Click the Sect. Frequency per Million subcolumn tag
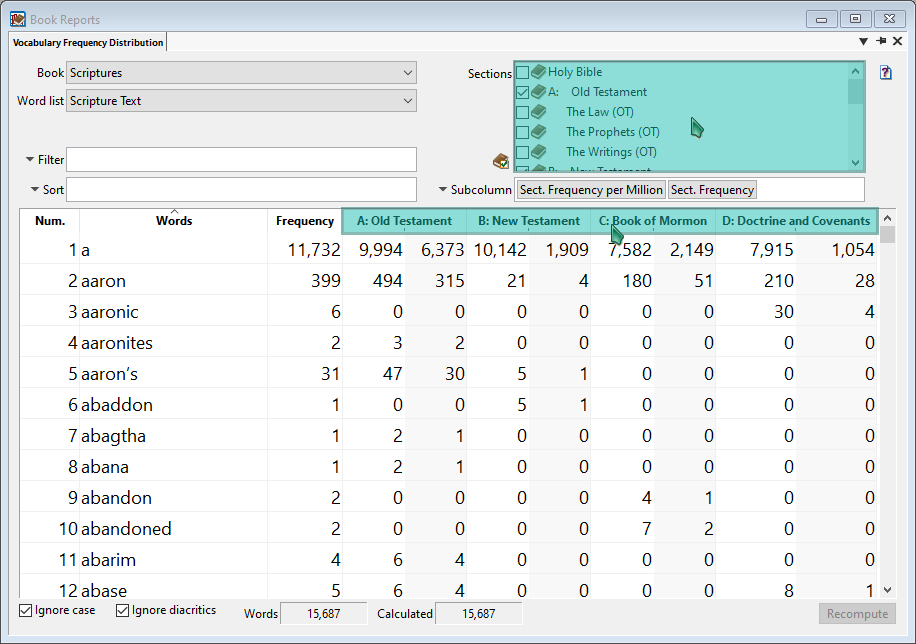Image resolution: width=916 pixels, height=644 pixels. (591, 190)
